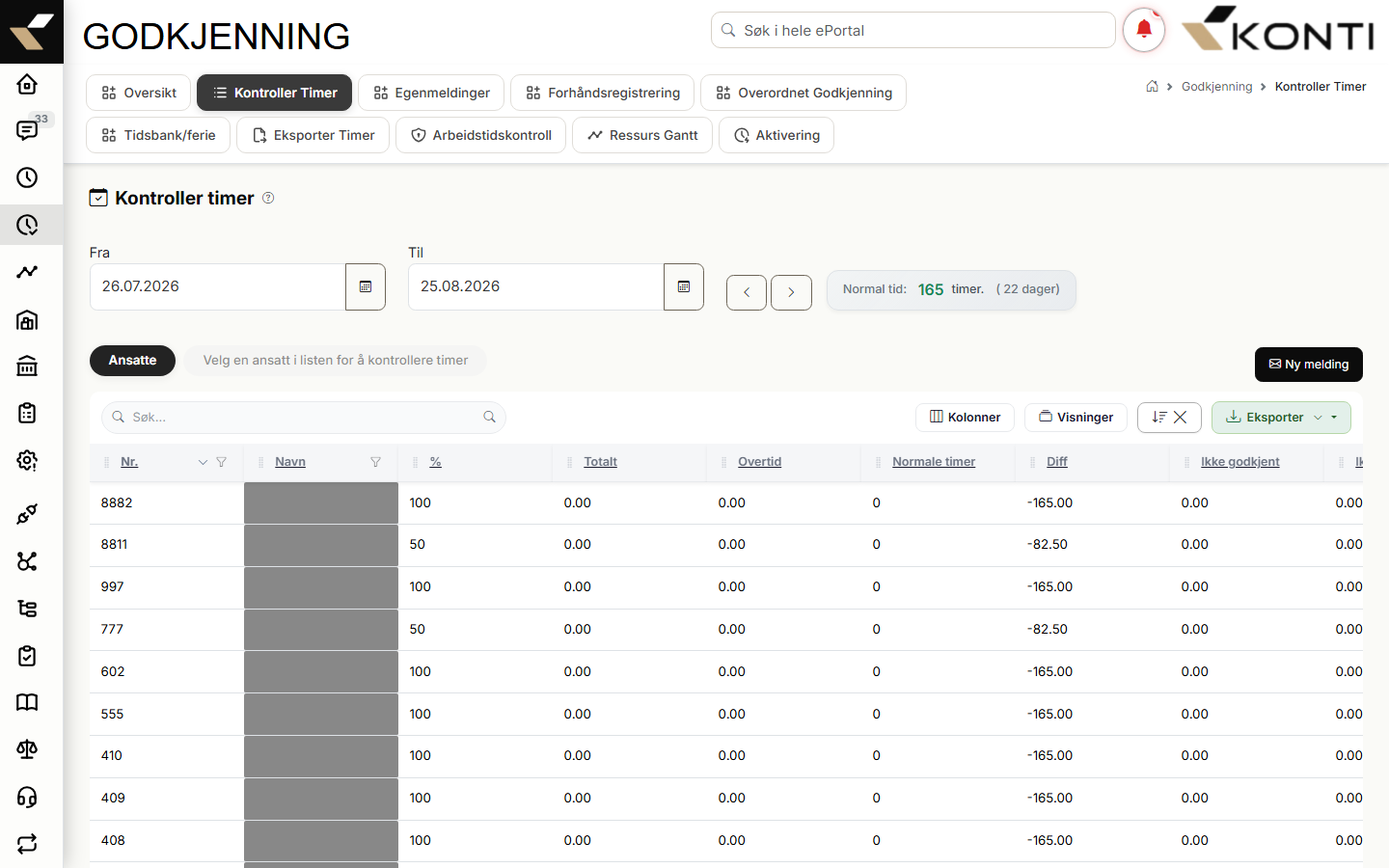Expand the Nr. column dropdown chevron

pos(203,462)
